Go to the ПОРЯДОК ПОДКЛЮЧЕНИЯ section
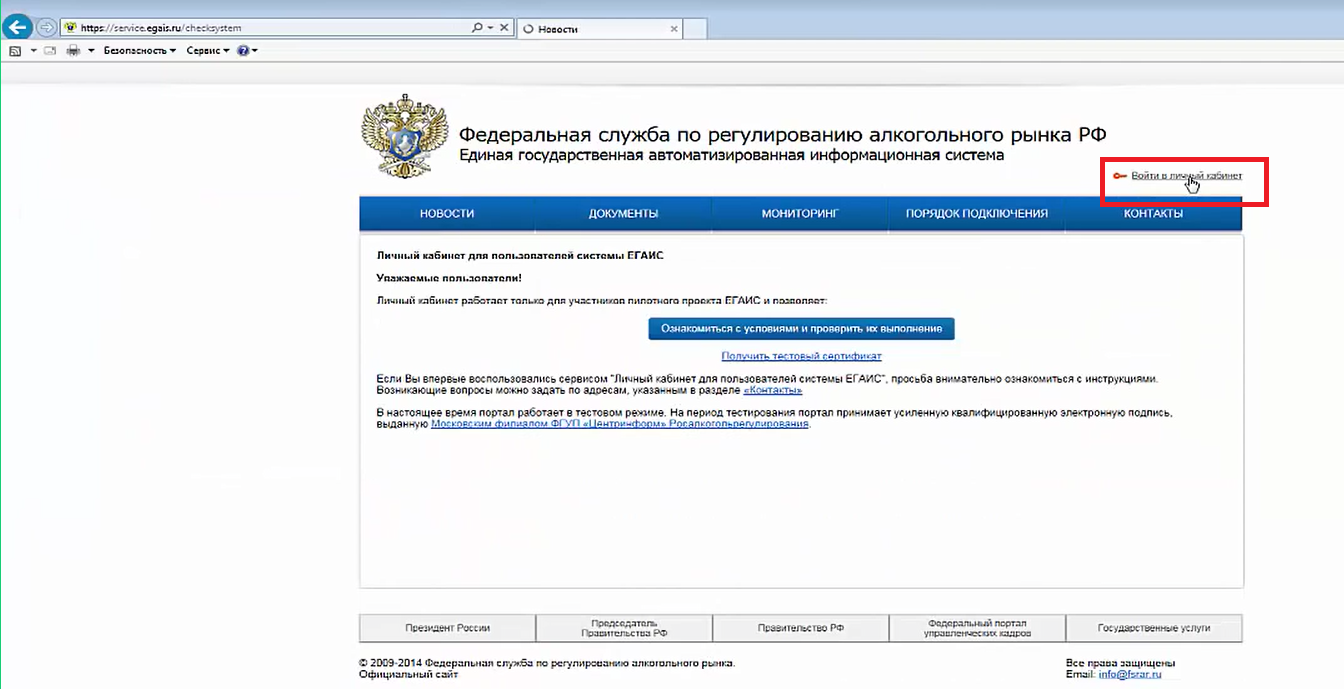 click(976, 213)
